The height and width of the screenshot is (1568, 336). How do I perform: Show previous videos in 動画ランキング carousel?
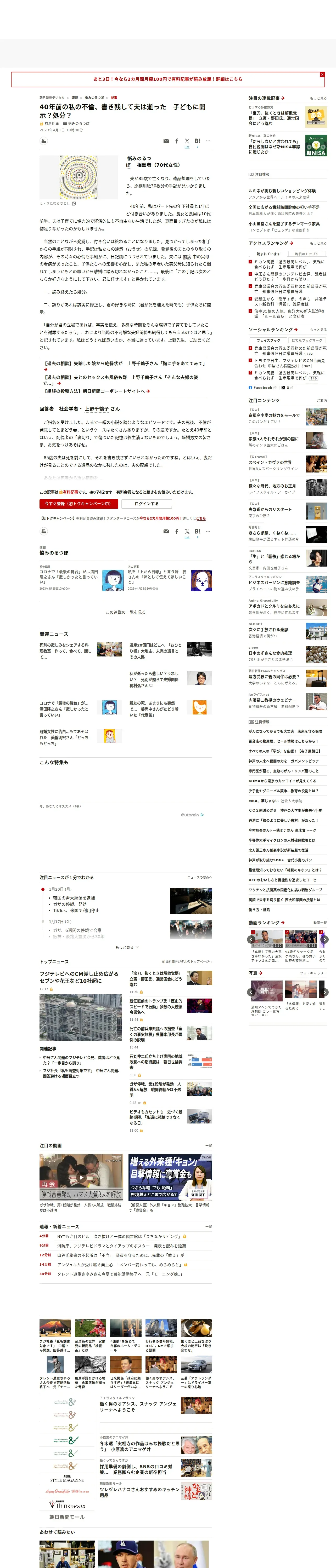(251, 939)
